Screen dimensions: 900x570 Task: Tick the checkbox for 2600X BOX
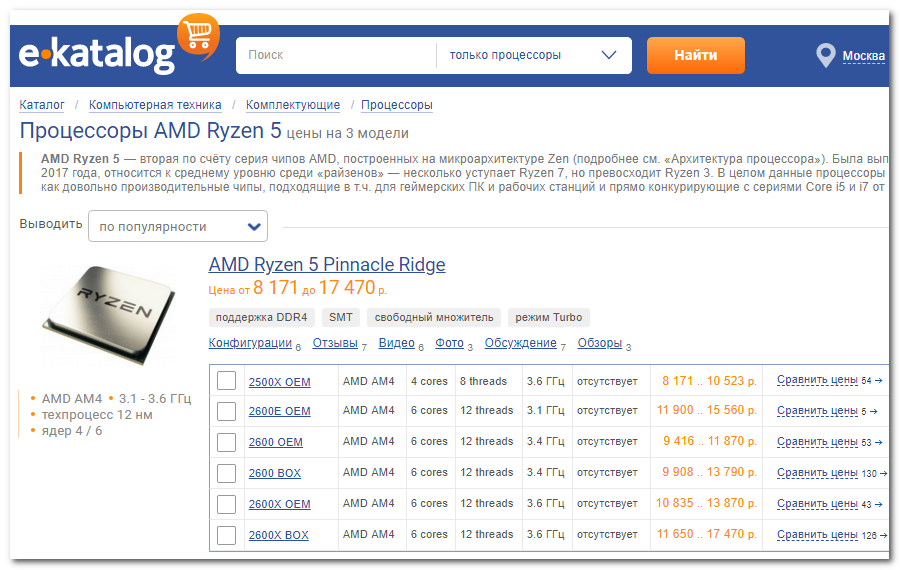227,535
